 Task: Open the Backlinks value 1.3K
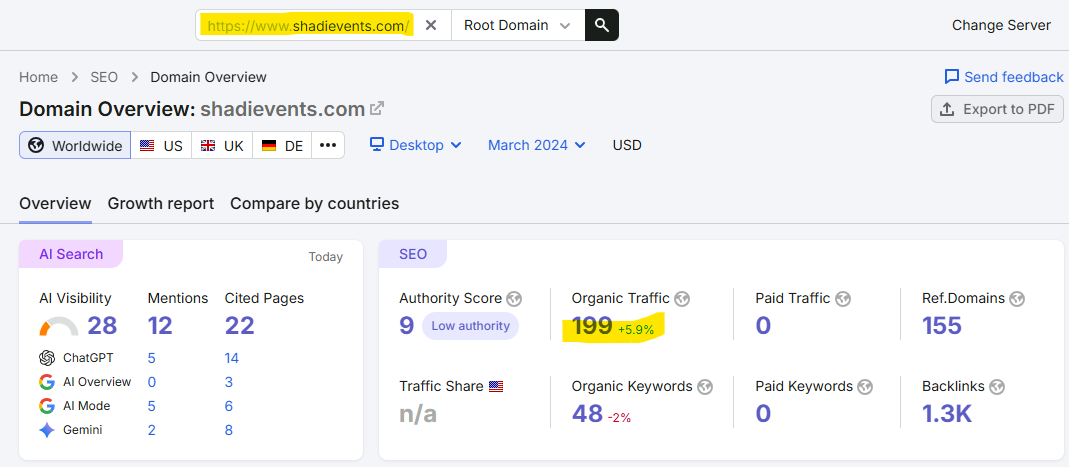(947, 413)
